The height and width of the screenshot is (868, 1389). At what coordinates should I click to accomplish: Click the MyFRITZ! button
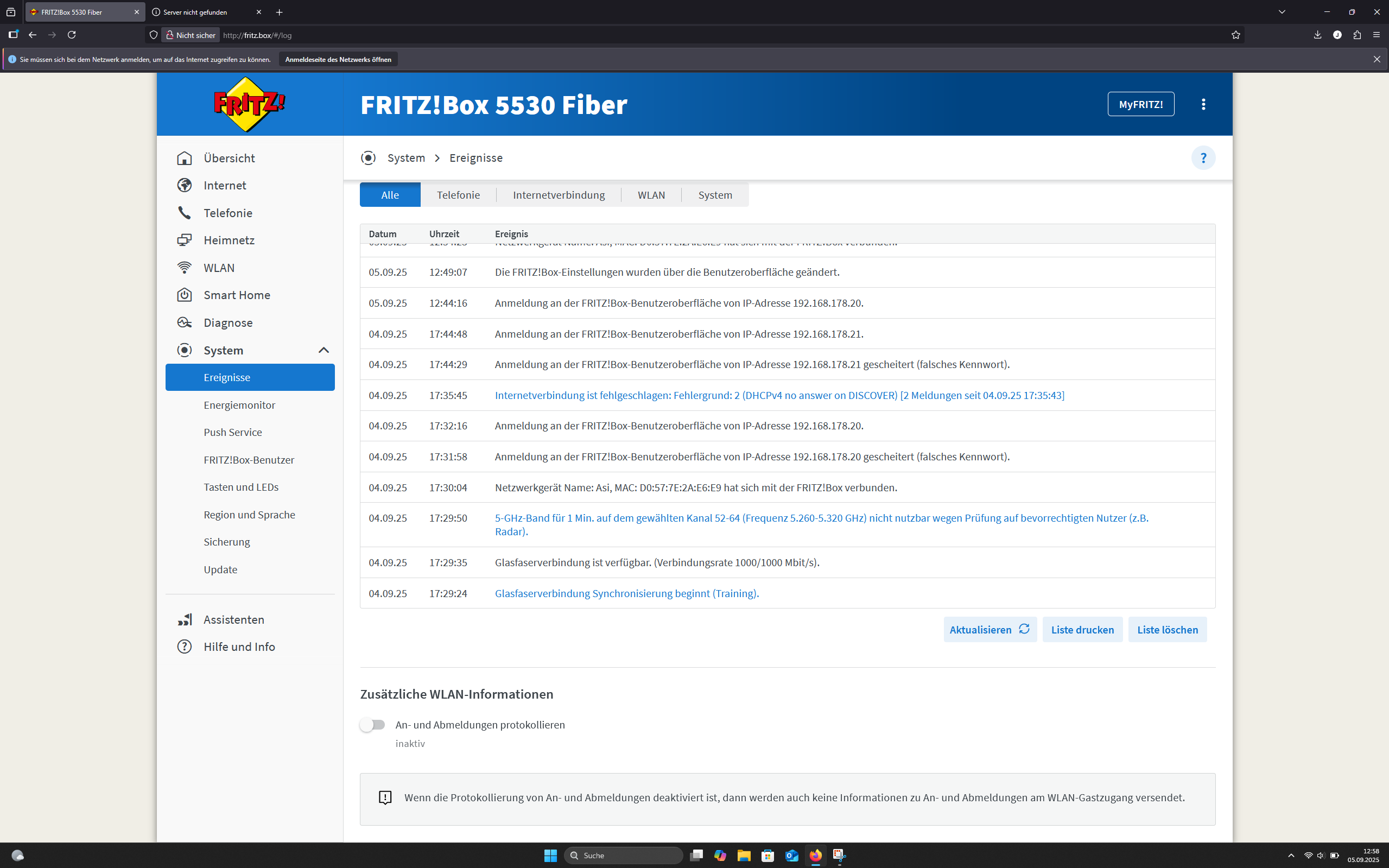[1140, 104]
